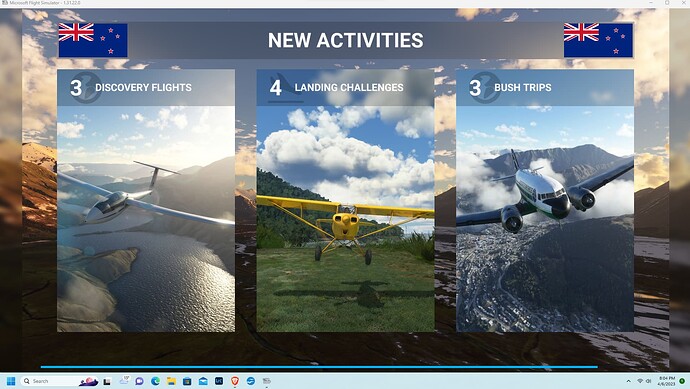Open the Mail app from taskbar
Viewport: 690px width, 389px height.
click(x=203, y=381)
